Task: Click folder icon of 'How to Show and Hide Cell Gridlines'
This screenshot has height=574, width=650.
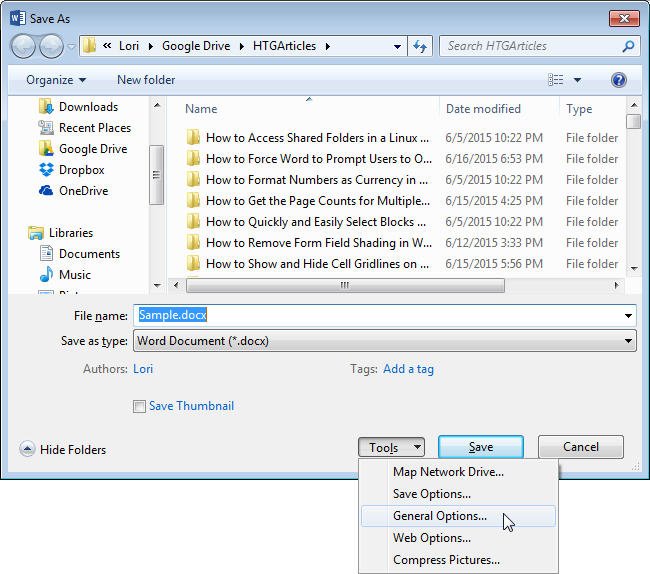Action: point(193,264)
